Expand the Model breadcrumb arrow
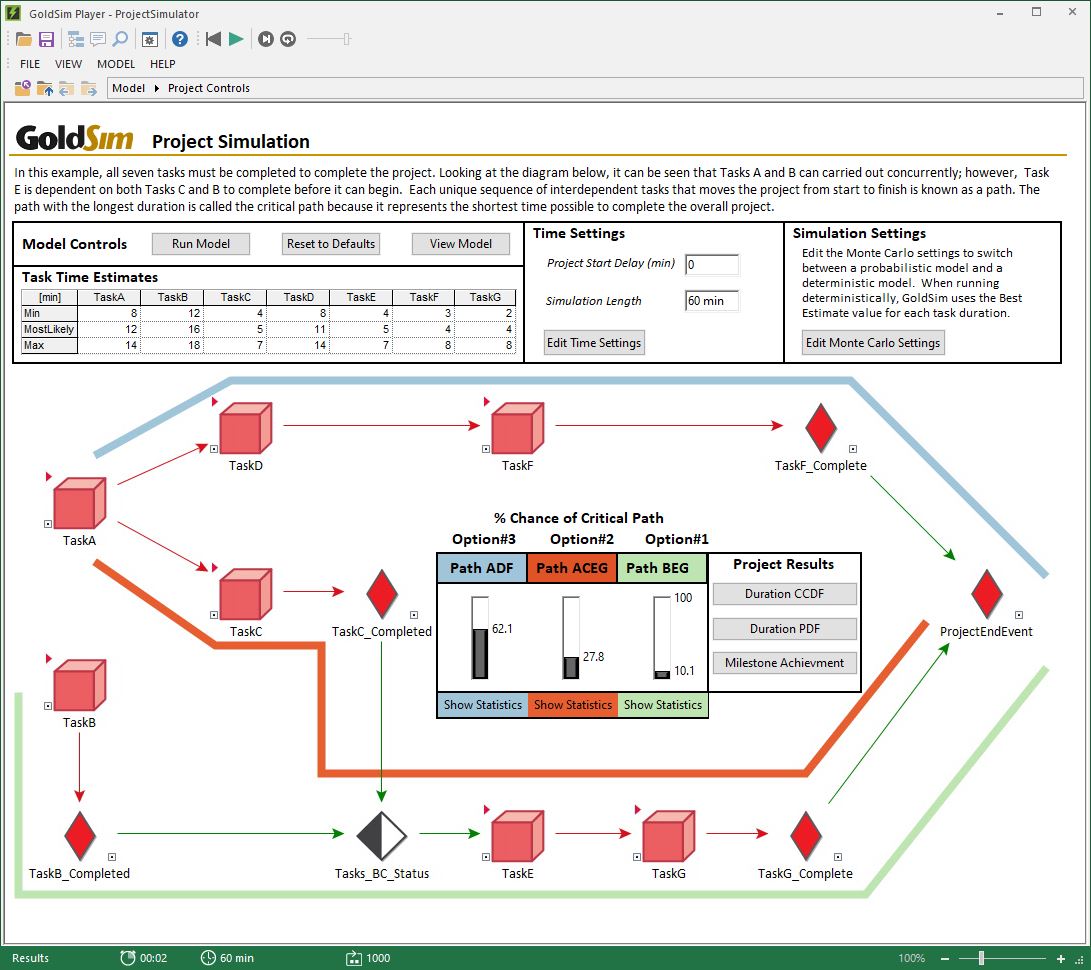 click(x=157, y=87)
